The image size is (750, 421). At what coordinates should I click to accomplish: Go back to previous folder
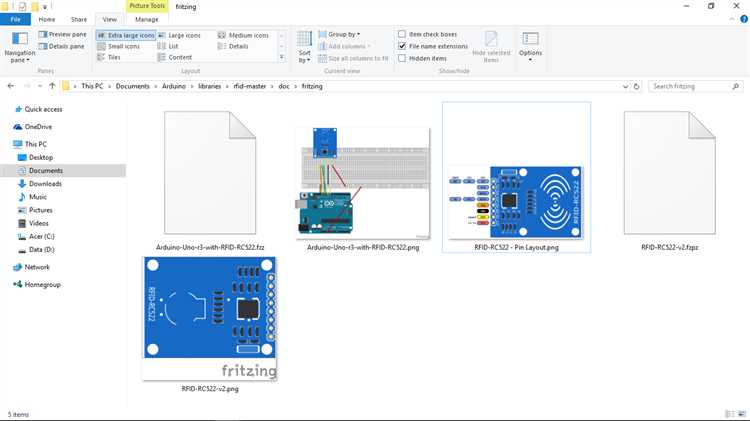point(11,86)
